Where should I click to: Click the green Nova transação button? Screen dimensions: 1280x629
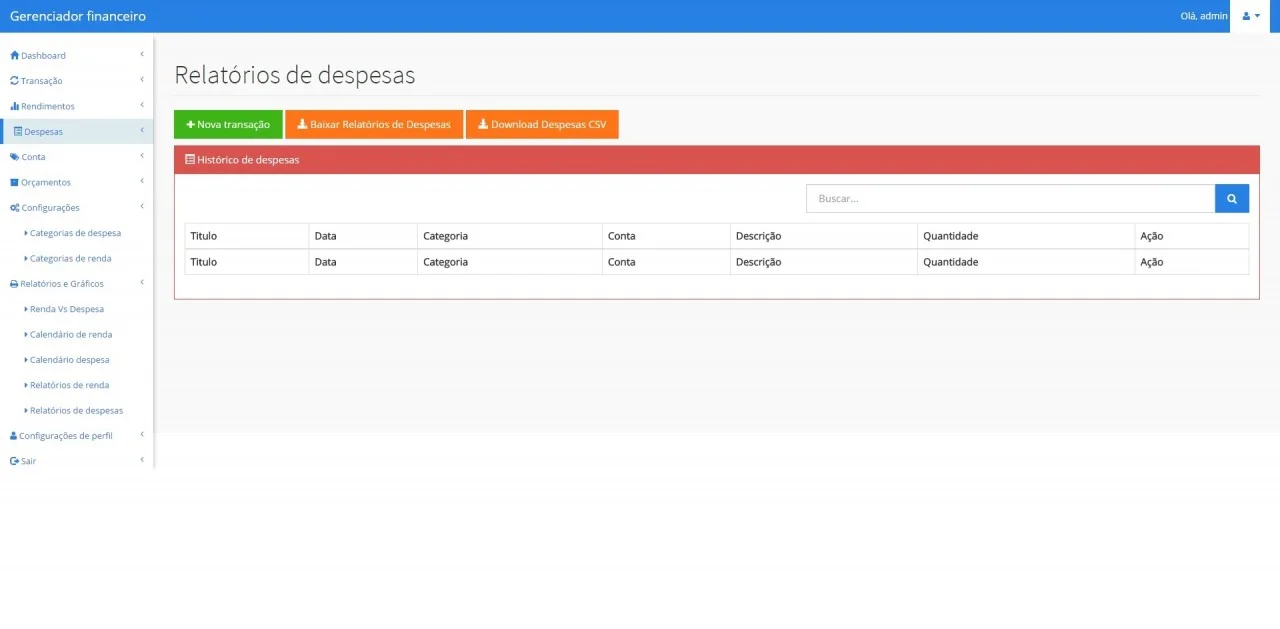[x=228, y=125]
